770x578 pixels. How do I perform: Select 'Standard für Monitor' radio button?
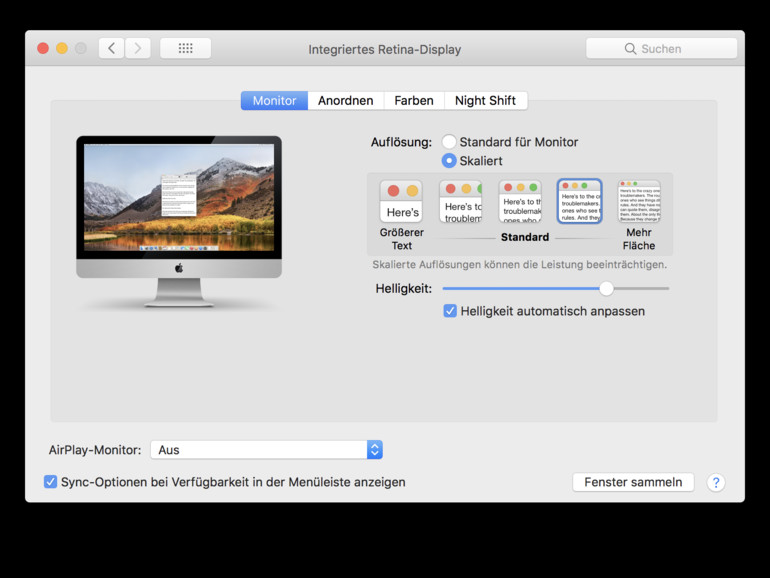click(x=449, y=142)
